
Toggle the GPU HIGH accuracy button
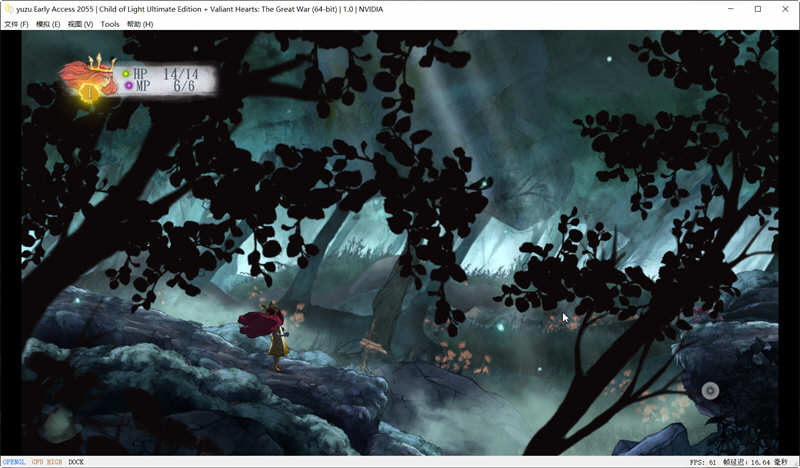click(47, 462)
